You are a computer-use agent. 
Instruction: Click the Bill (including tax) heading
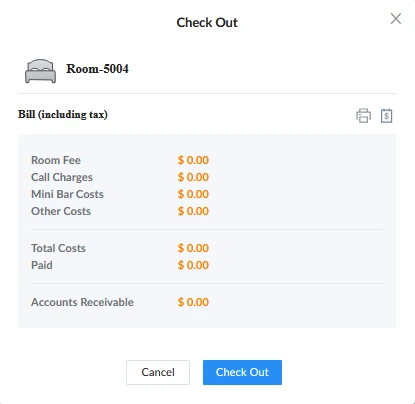point(63,114)
